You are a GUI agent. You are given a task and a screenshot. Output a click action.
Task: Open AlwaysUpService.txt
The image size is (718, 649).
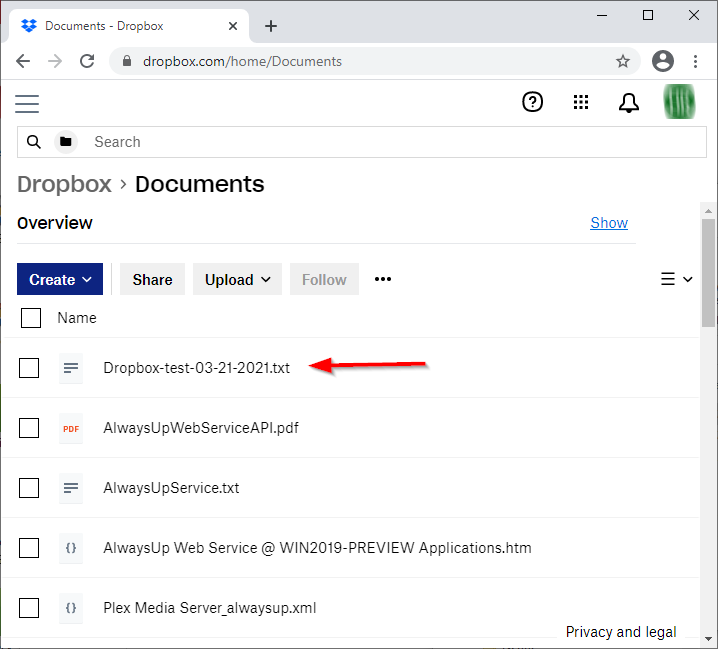point(171,488)
